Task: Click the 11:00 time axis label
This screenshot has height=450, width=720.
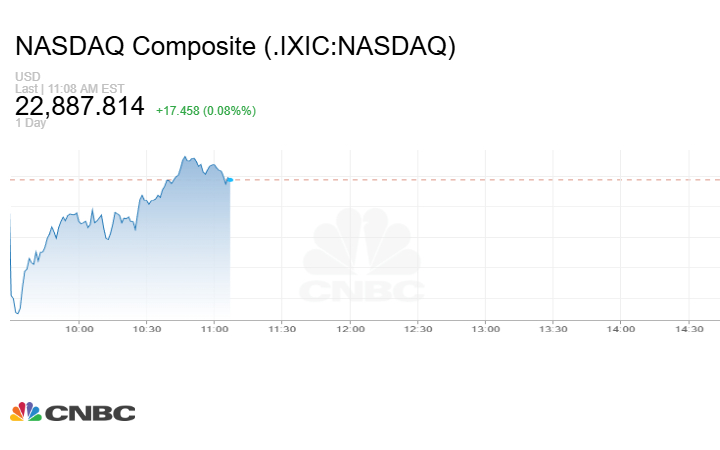Action: [x=214, y=329]
